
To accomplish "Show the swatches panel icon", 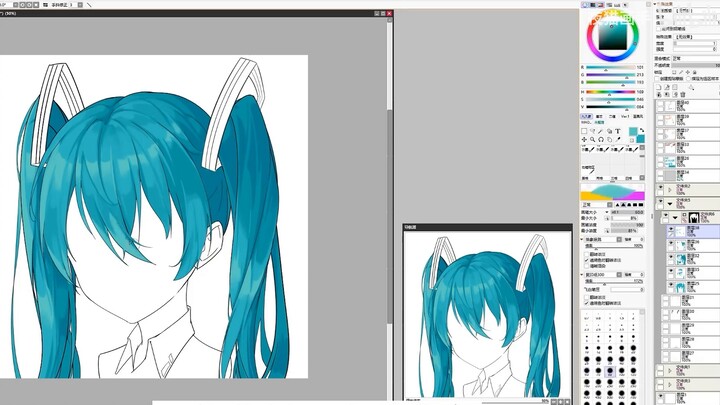I will pyautogui.click(x=617, y=5).
